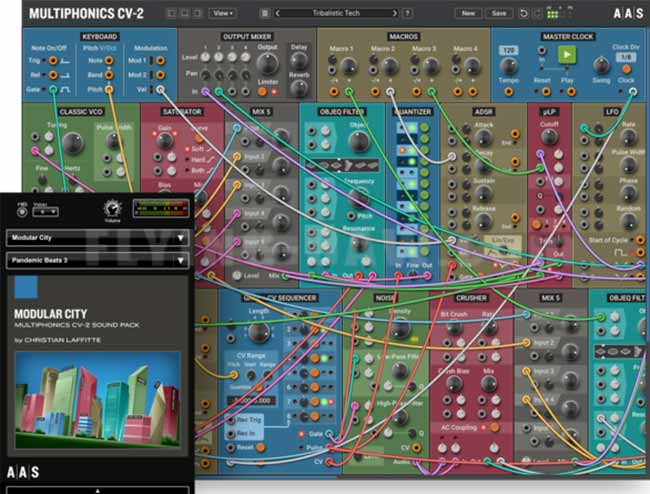The image size is (650, 494).
Task: Open the Voices selector in the player
Action: (45, 212)
